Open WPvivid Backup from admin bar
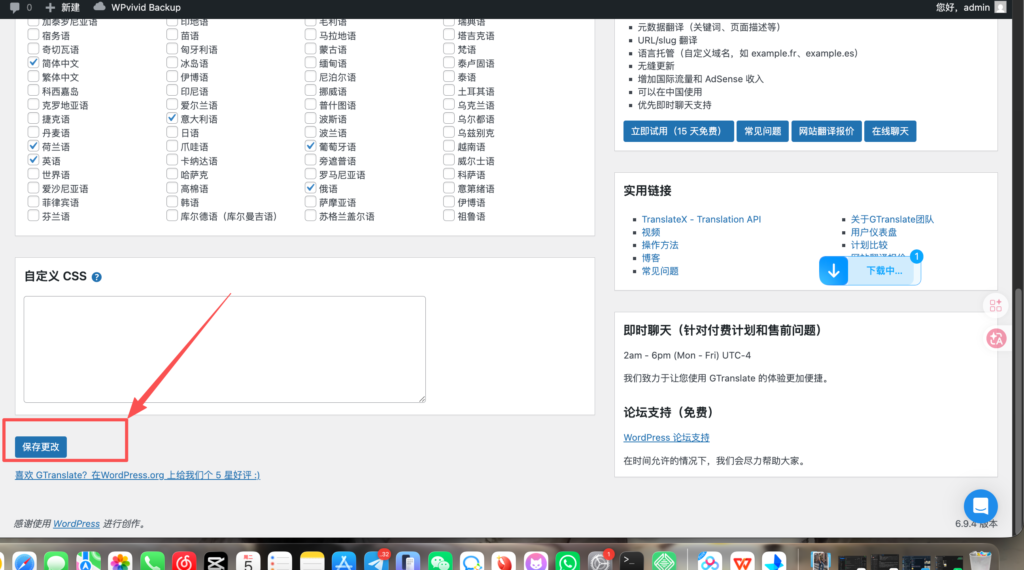Viewport: 1024px width, 570px height. pos(137,7)
